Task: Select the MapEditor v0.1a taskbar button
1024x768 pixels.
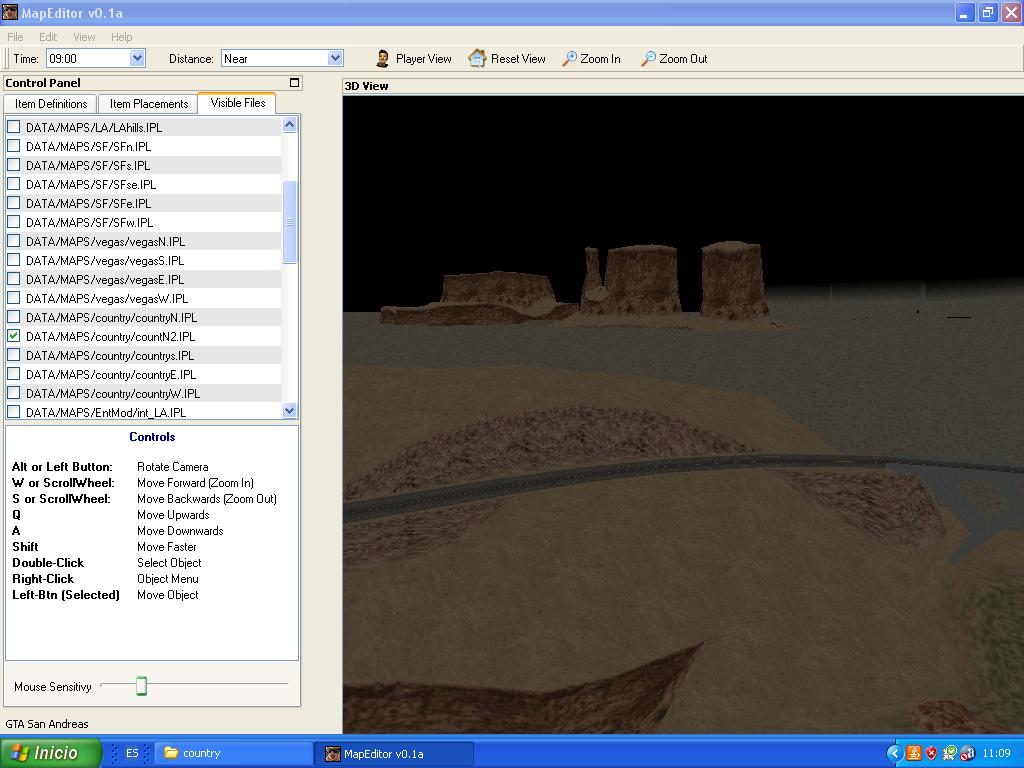Action: pos(394,753)
